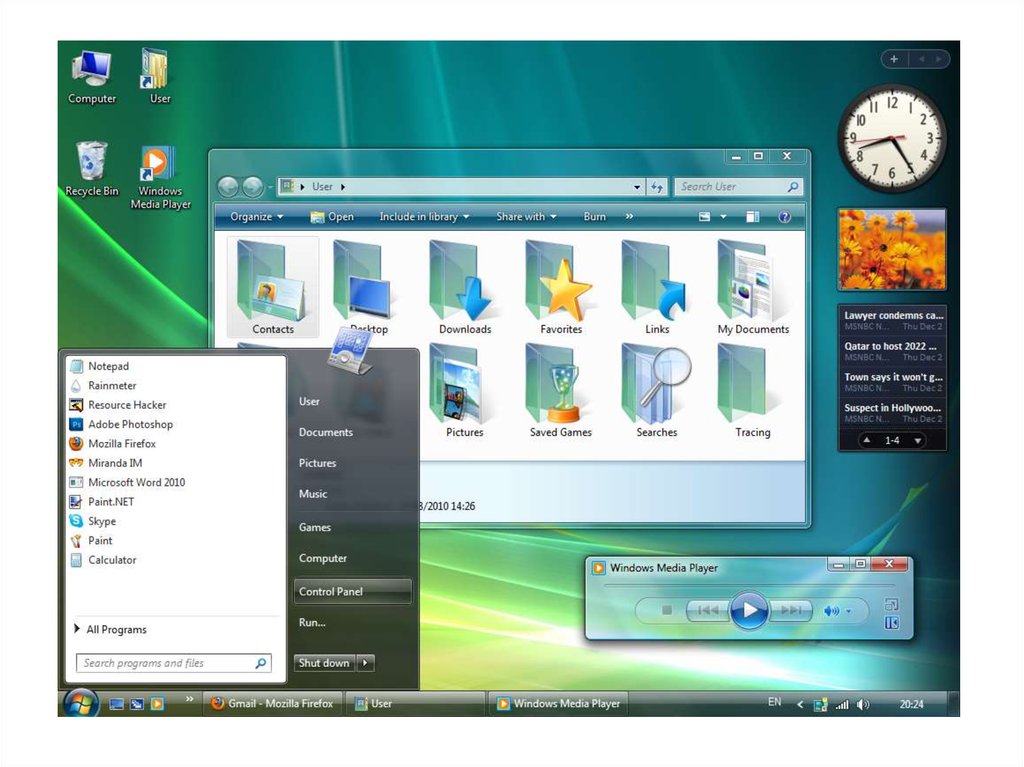Mute the Windows Media Player volume icon
The width and height of the screenshot is (1024, 767).
click(x=829, y=610)
